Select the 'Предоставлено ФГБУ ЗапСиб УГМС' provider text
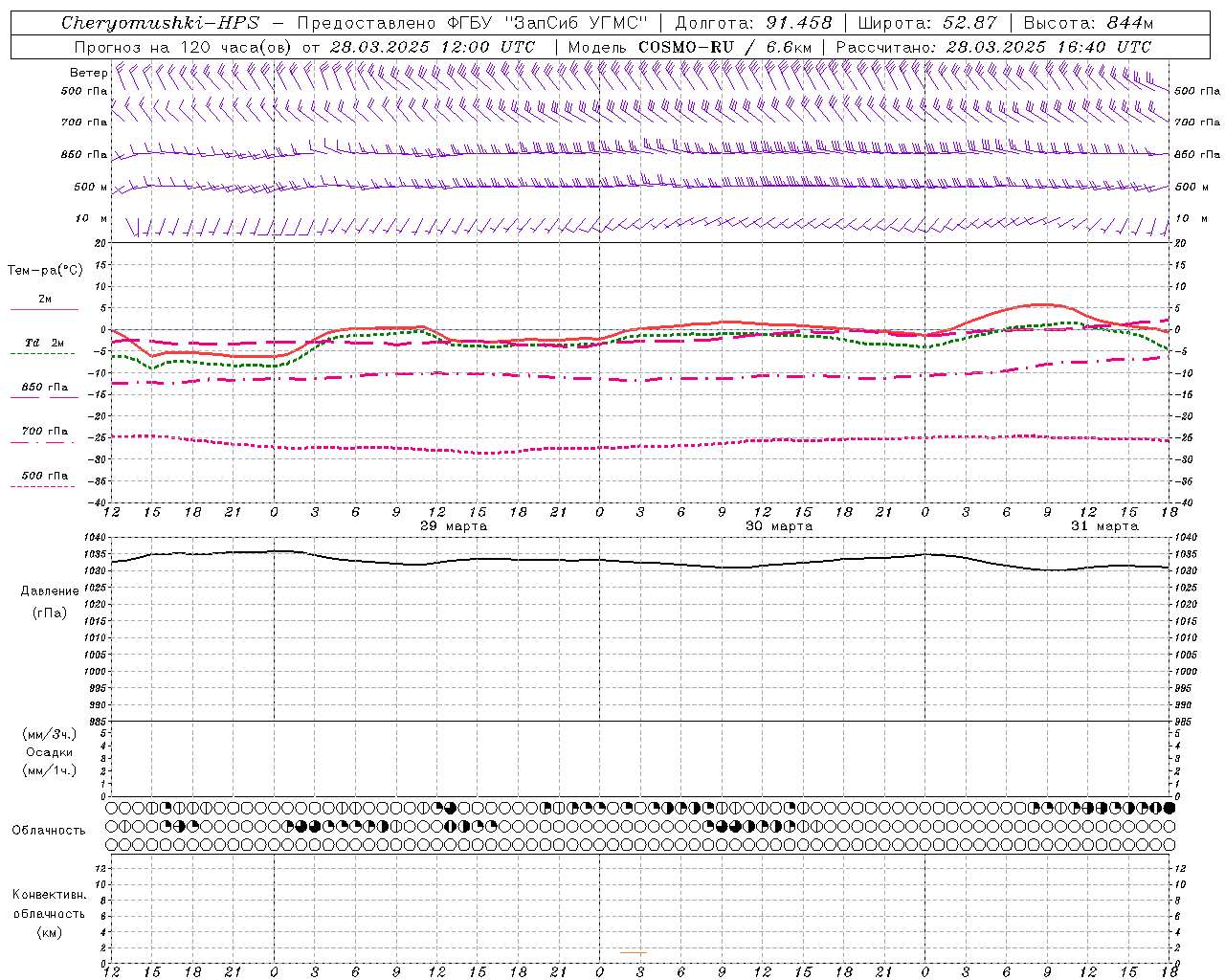The height and width of the screenshot is (980, 1225). click(473, 23)
